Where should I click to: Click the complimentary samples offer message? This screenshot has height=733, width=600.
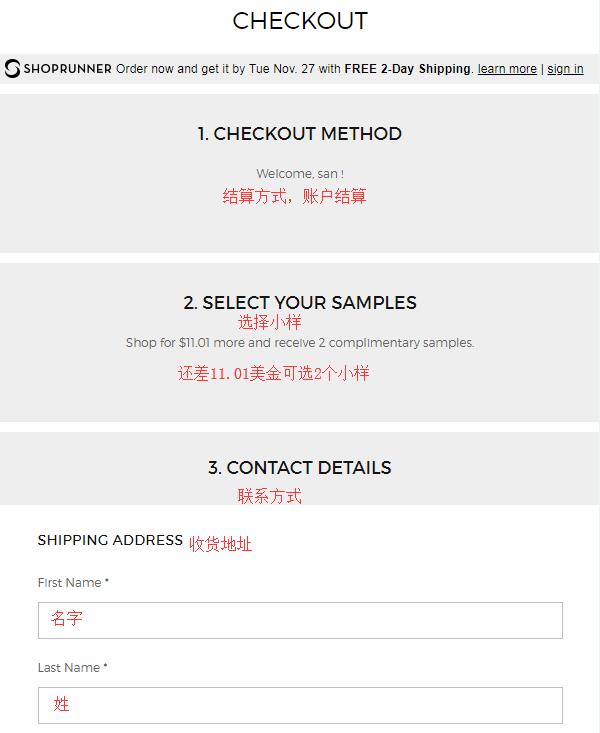coord(300,343)
